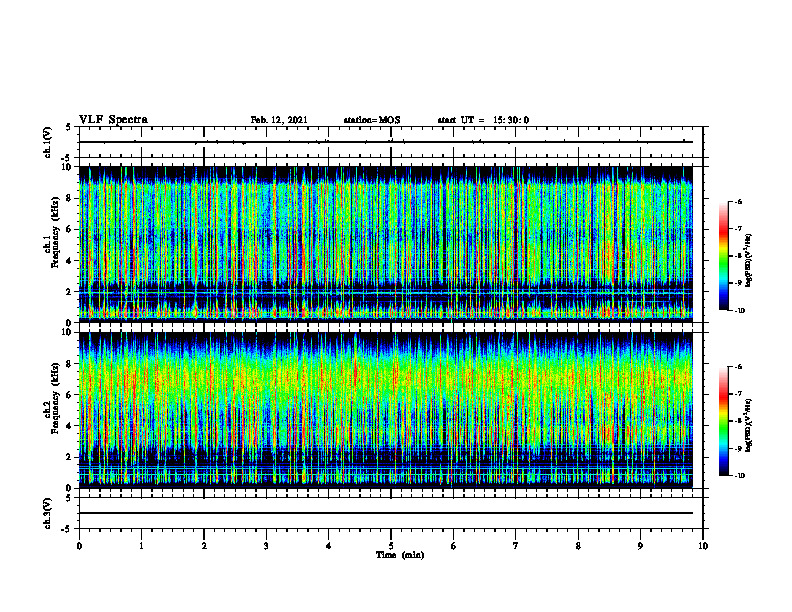Click the "2" tick on the time axis

pos(204,546)
